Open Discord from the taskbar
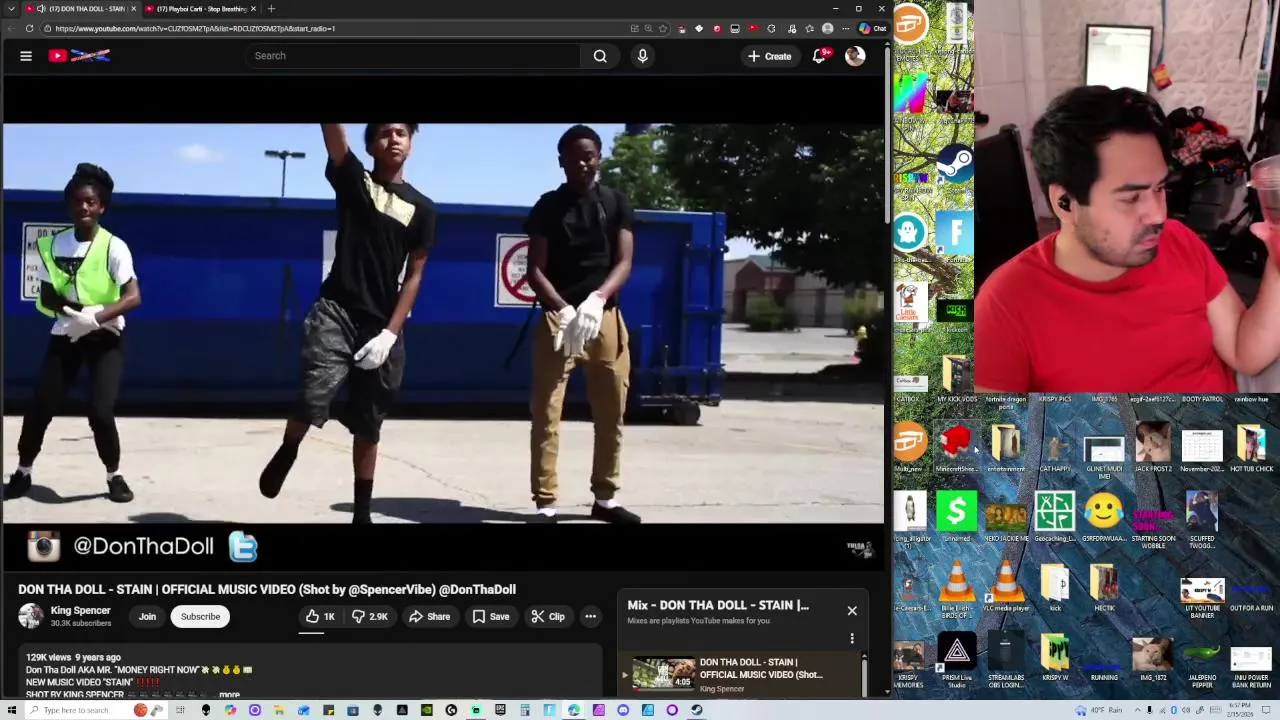 pyautogui.click(x=623, y=710)
